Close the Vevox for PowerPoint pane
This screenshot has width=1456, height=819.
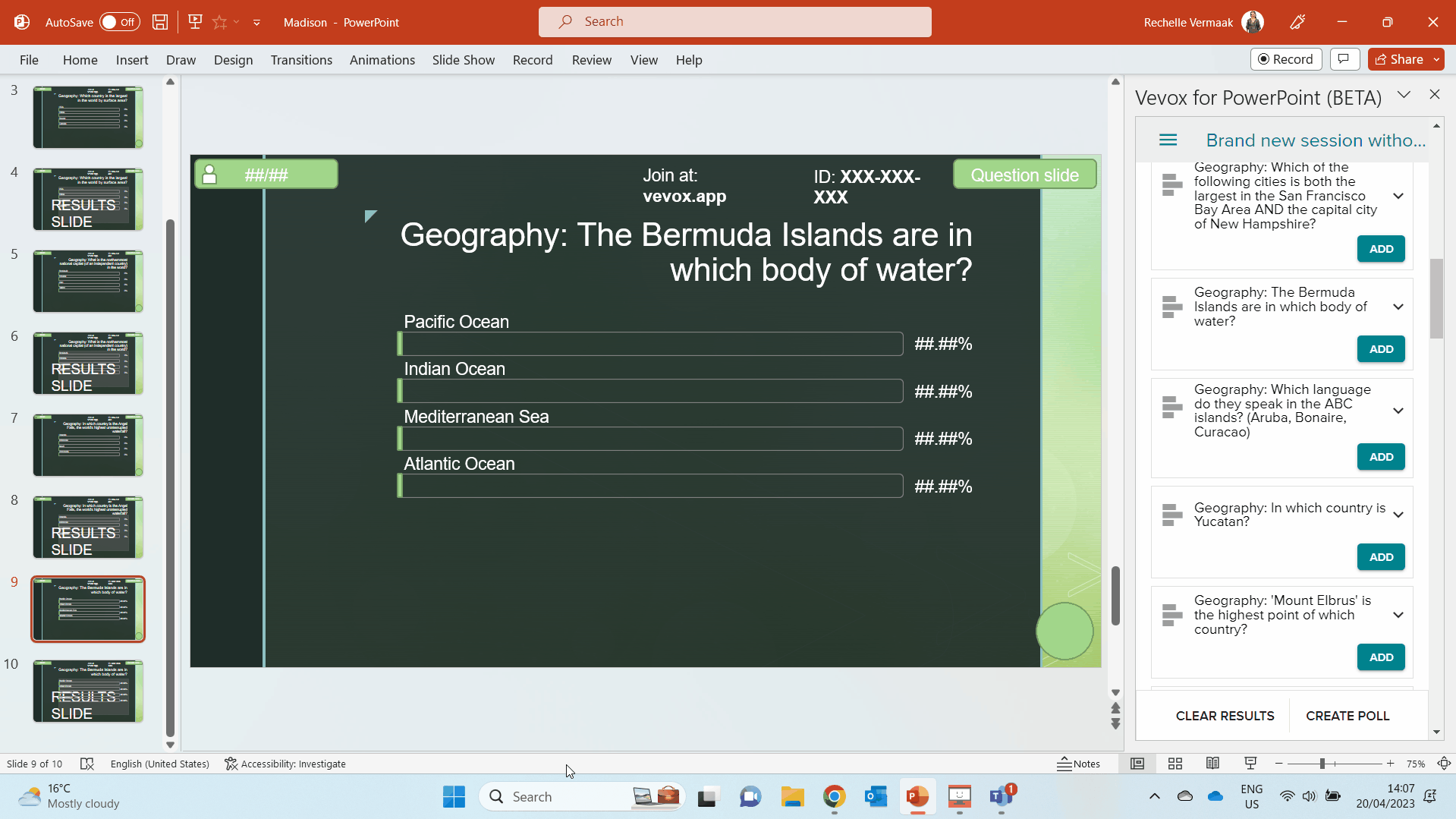point(1434,95)
